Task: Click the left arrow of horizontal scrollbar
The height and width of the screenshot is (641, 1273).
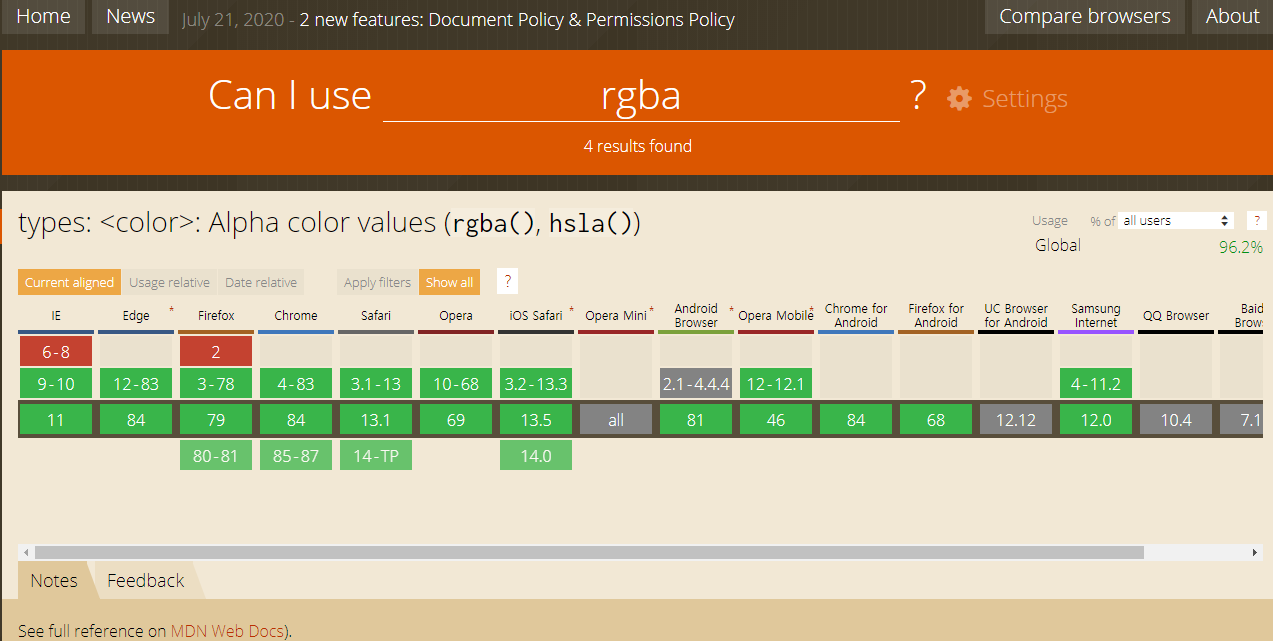Action: point(27,552)
